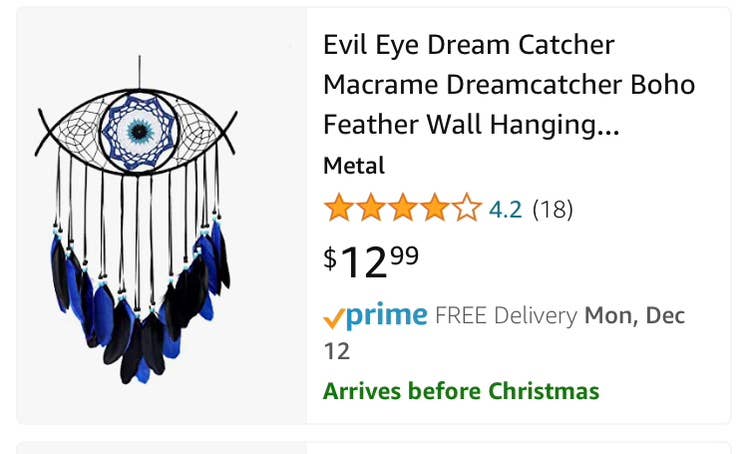Screen dimensions: 748x454
Task: Click the orange Prime checkmark icon
Action: (333, 318)
